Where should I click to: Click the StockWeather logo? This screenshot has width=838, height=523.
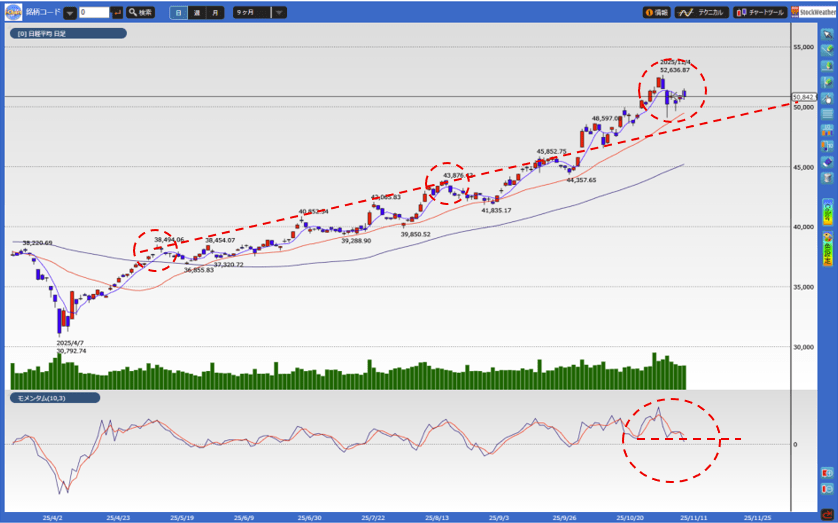814,12
